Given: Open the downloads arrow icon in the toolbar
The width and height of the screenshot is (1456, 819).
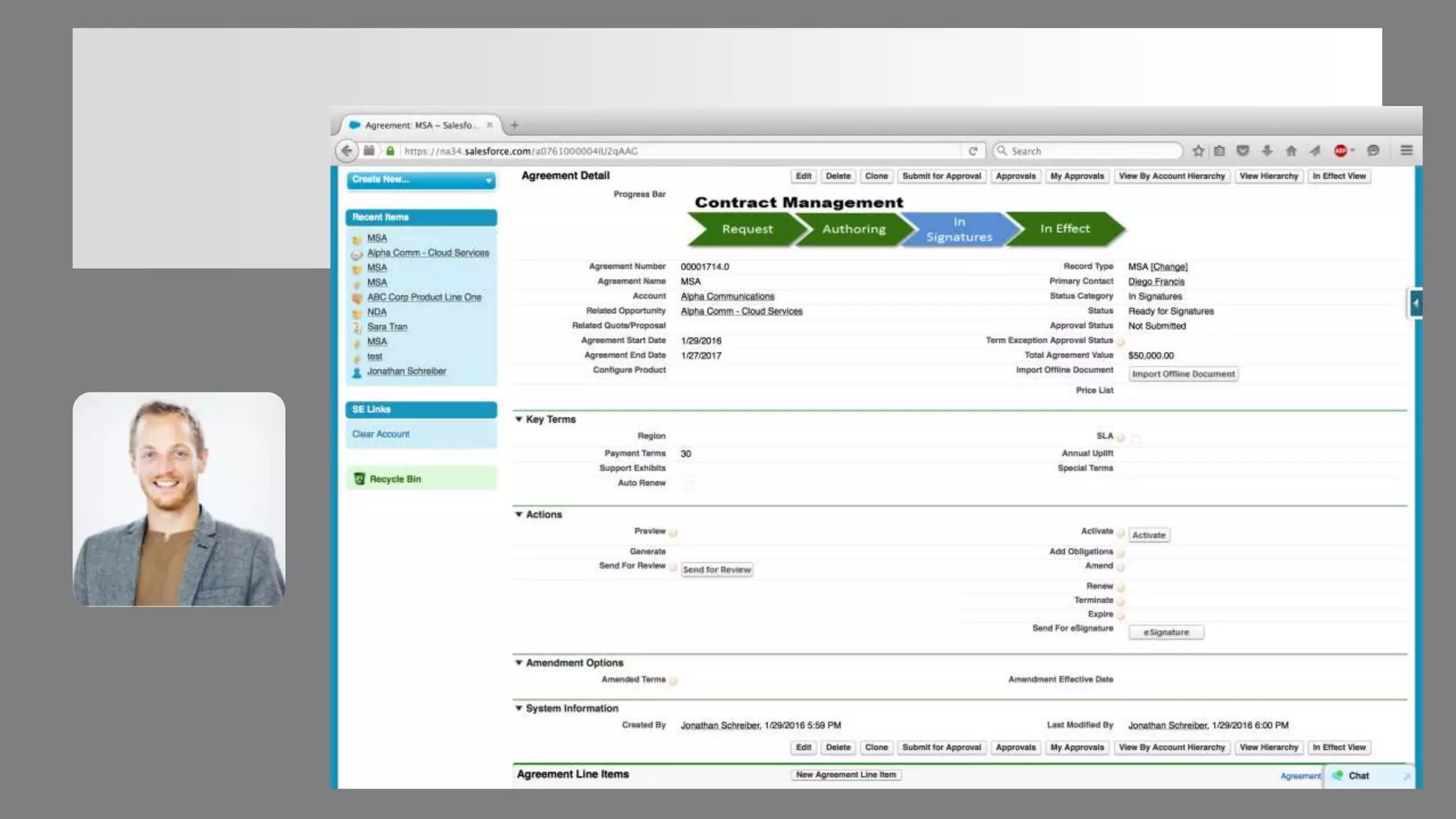Looking at the screenshot, I should click(1267, 151).
